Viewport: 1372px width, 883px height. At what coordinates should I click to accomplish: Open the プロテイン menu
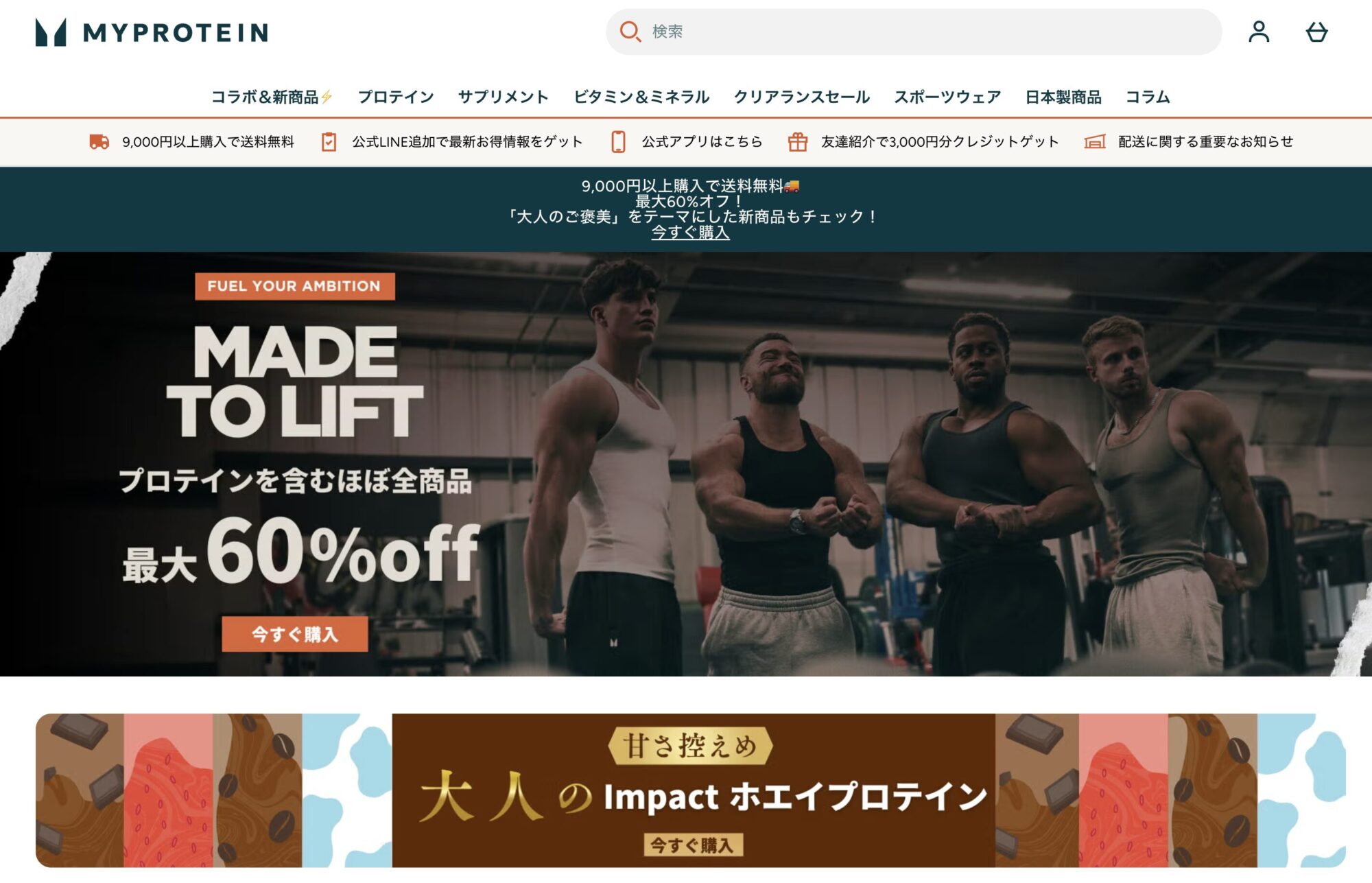396,97
